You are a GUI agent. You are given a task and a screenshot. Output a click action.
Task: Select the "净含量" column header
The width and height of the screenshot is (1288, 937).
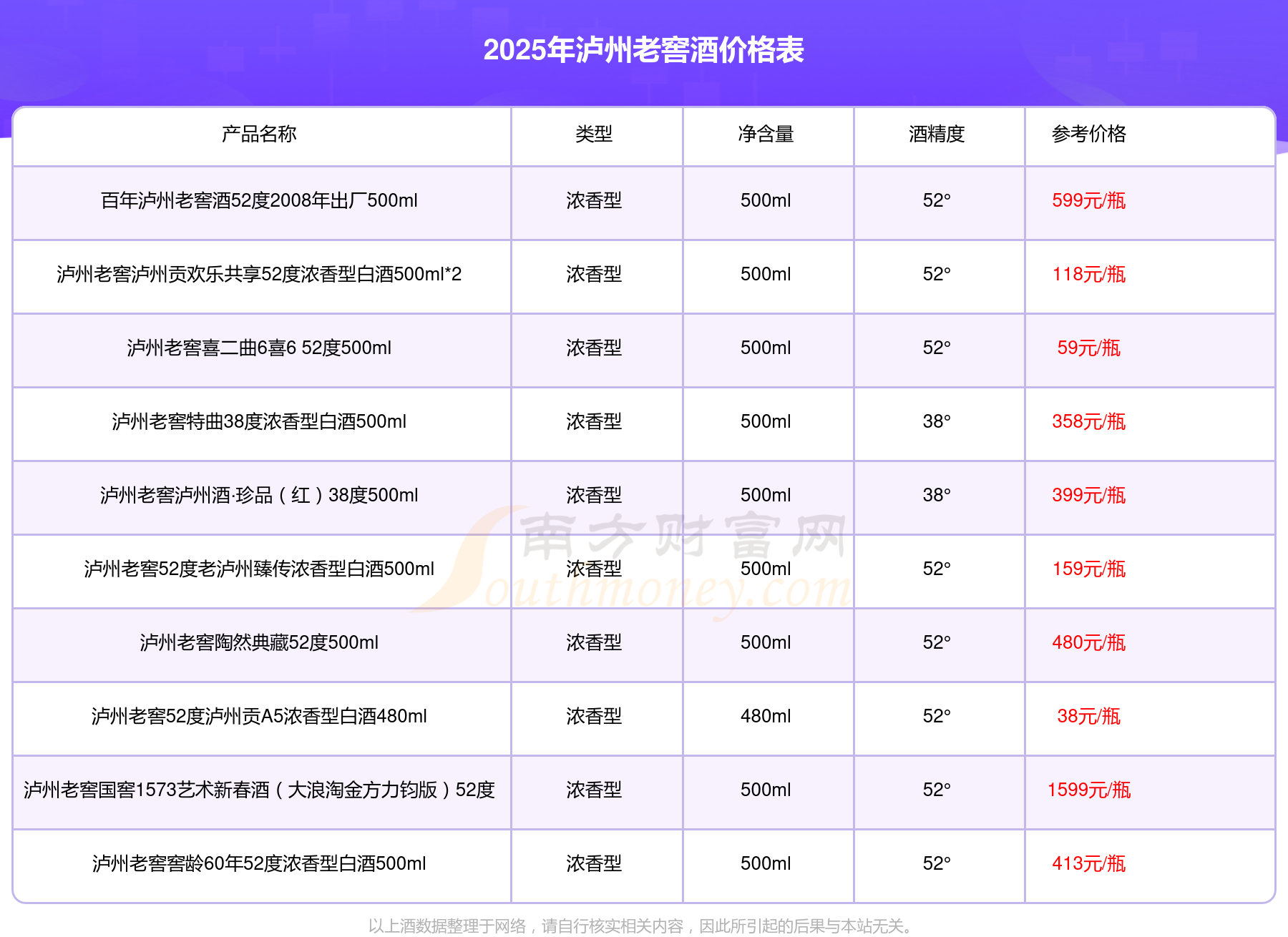766,134
